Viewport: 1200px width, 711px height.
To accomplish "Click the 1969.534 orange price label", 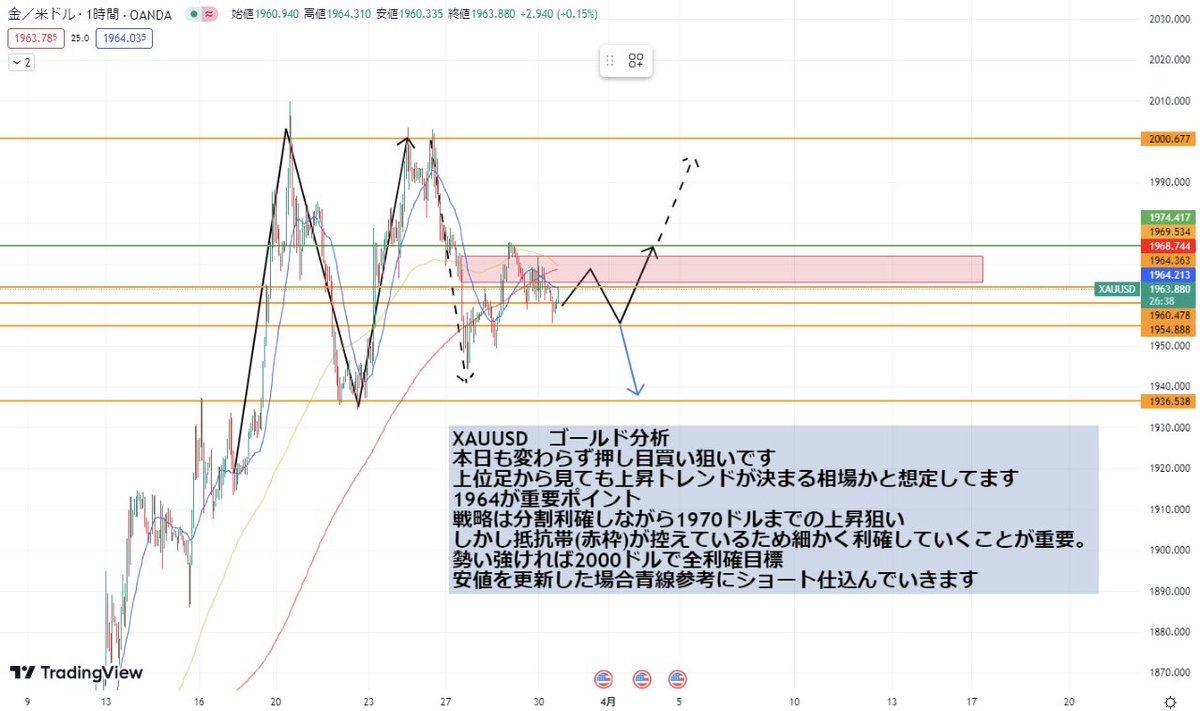I will [1168, 231].
